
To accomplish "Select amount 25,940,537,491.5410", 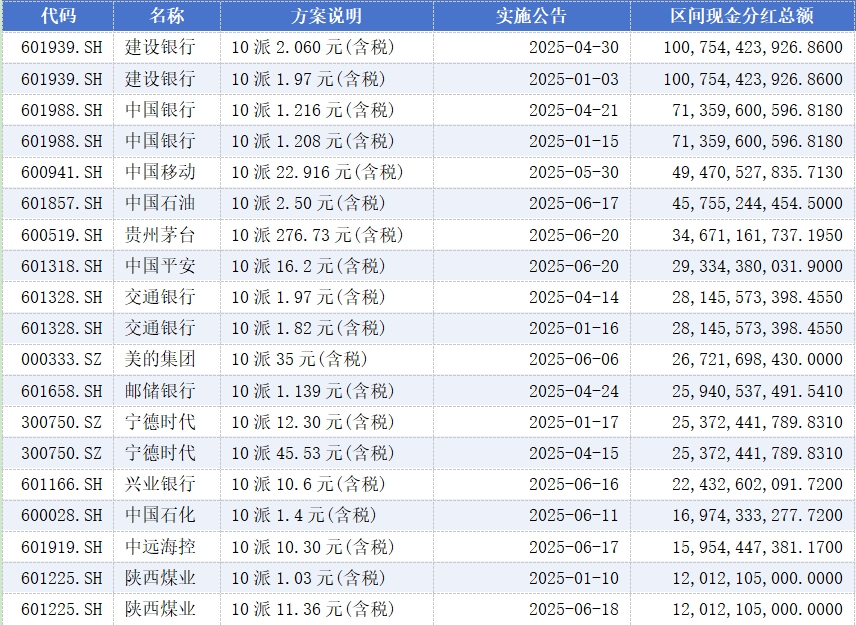I will tap(742, 391).
